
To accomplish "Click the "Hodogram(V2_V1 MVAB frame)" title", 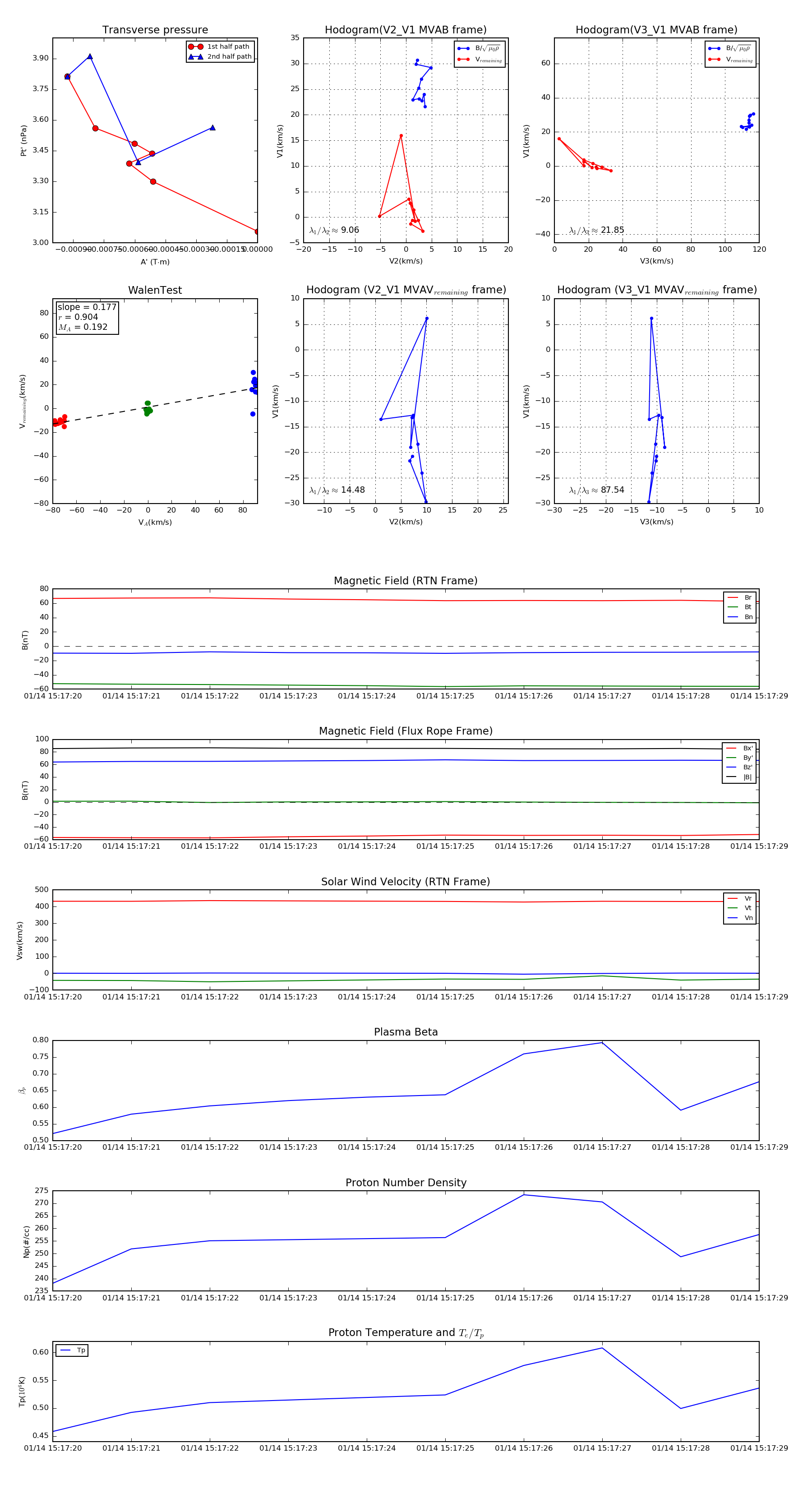I will point(406,30).
